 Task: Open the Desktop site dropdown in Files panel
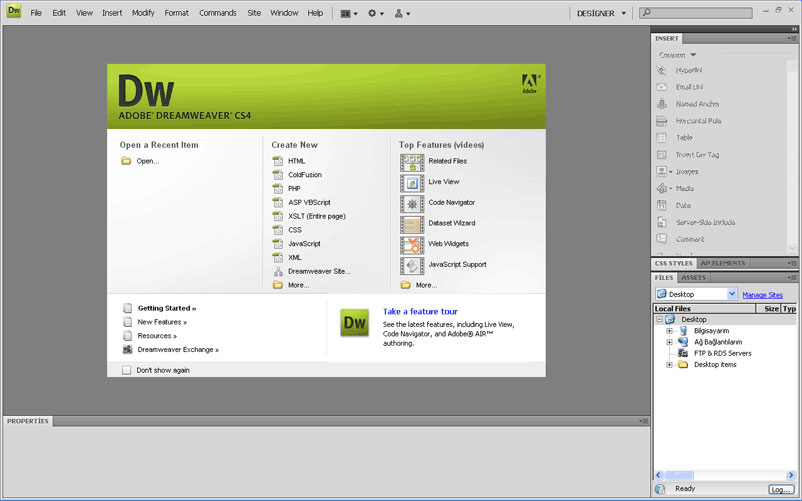click(x=696, y=294)
